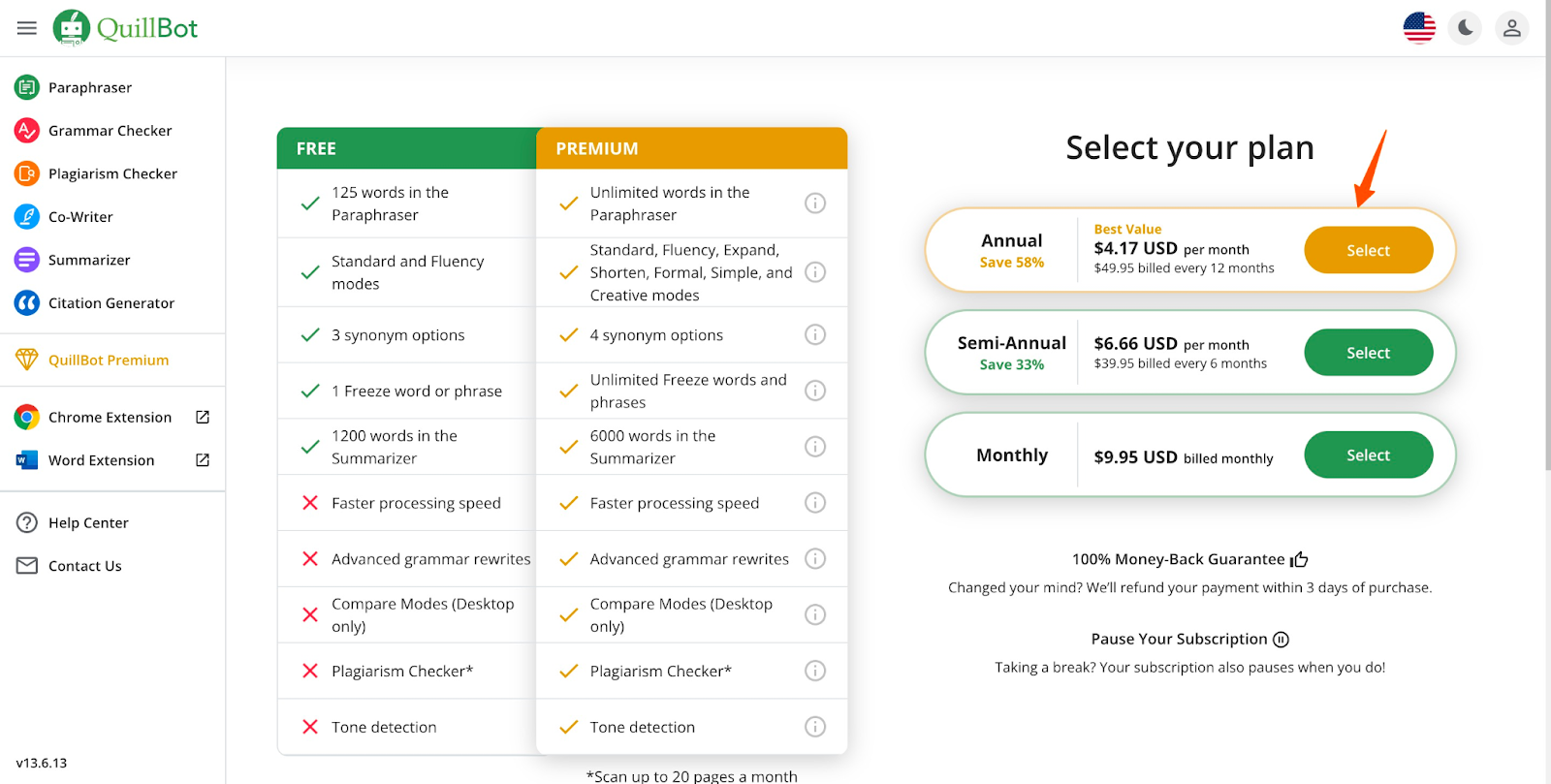Viewport: 1551px width, 784px height.
Task: Click the Plagiarism Checker icon
Action: coord(27,173)
